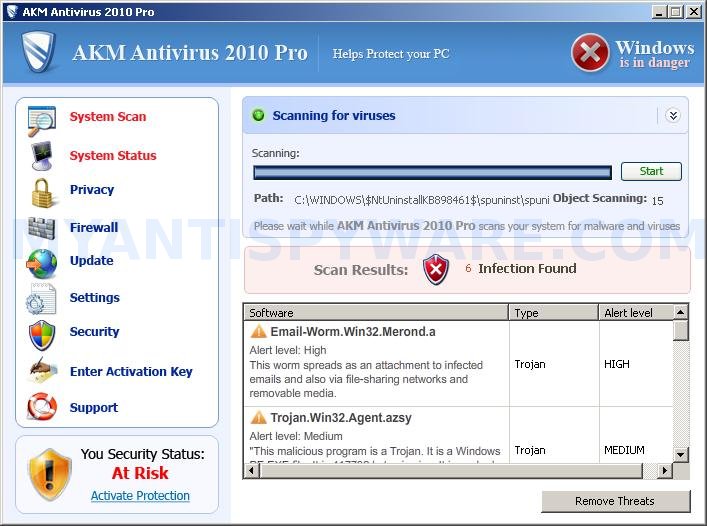Click the AKM Antivirus shield logo in header
This screenshot has width=707, height=526.
[x=40, y=52]
